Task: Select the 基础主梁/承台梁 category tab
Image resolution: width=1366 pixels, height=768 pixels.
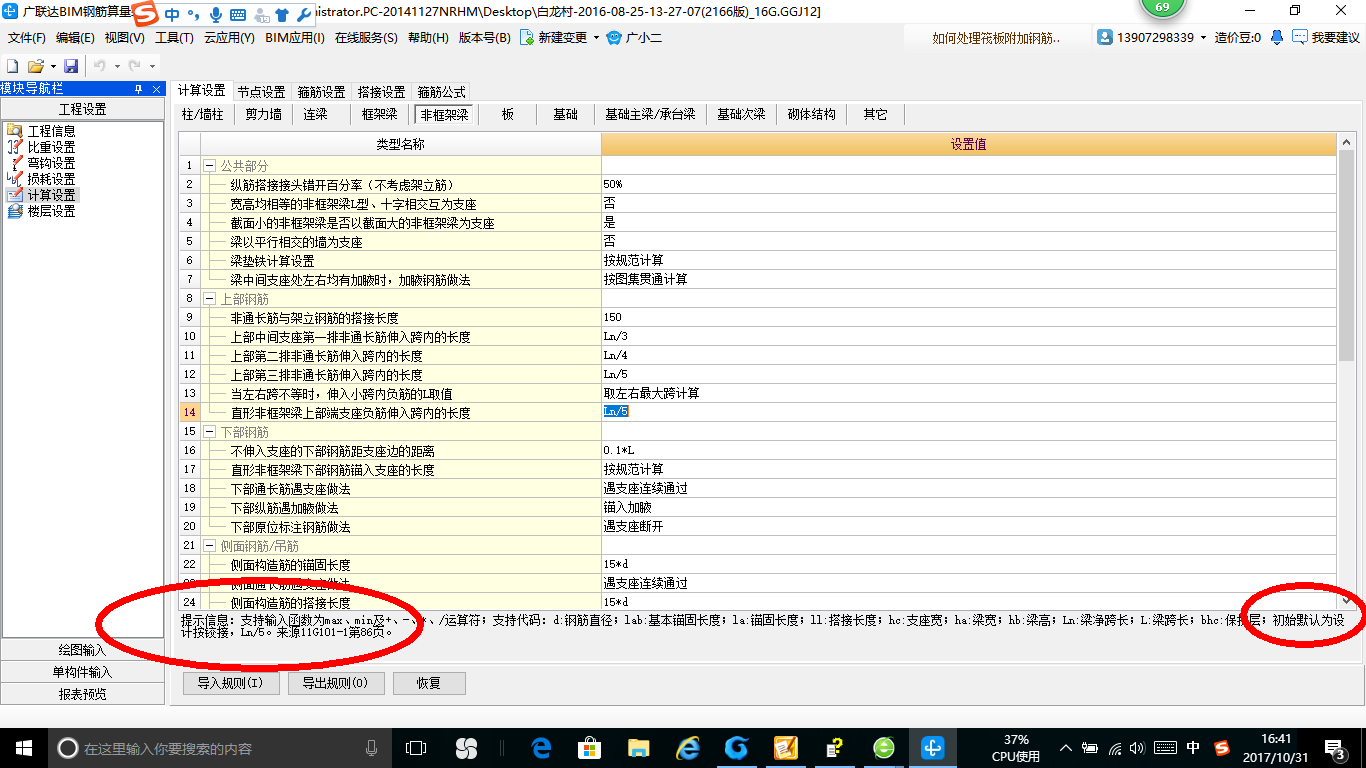Action: 650,114
